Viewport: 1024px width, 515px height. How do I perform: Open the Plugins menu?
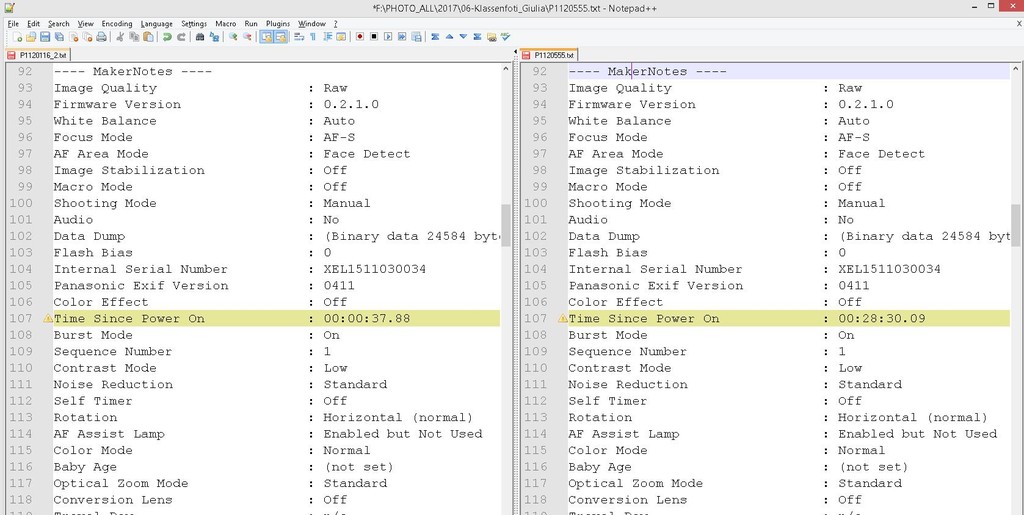click(x=278, y=23)
